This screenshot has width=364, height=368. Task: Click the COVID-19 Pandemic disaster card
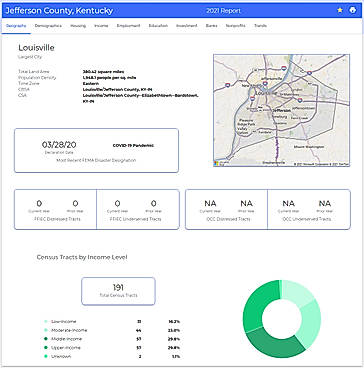pyautogui.click(x=96, y=150)
